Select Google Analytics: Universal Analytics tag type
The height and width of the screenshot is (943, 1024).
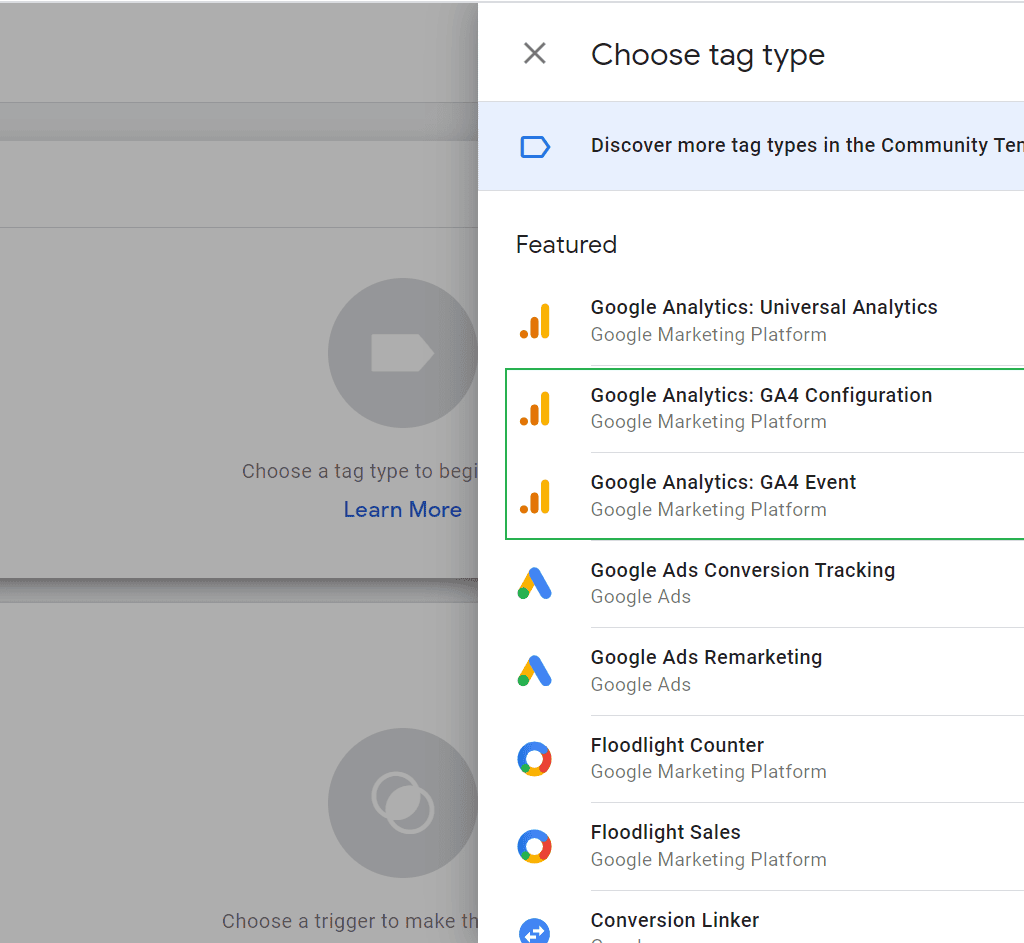[764, 308]
